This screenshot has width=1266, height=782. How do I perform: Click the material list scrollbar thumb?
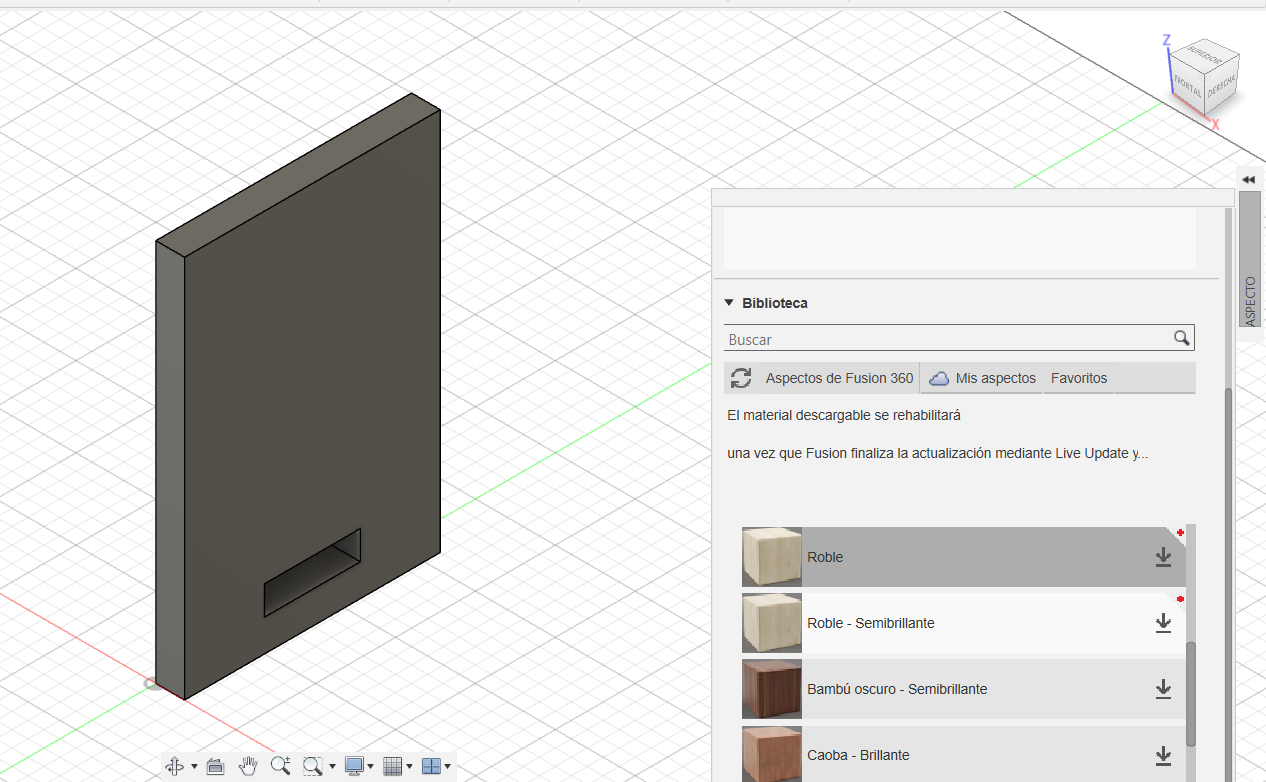tap(1191, 693)
